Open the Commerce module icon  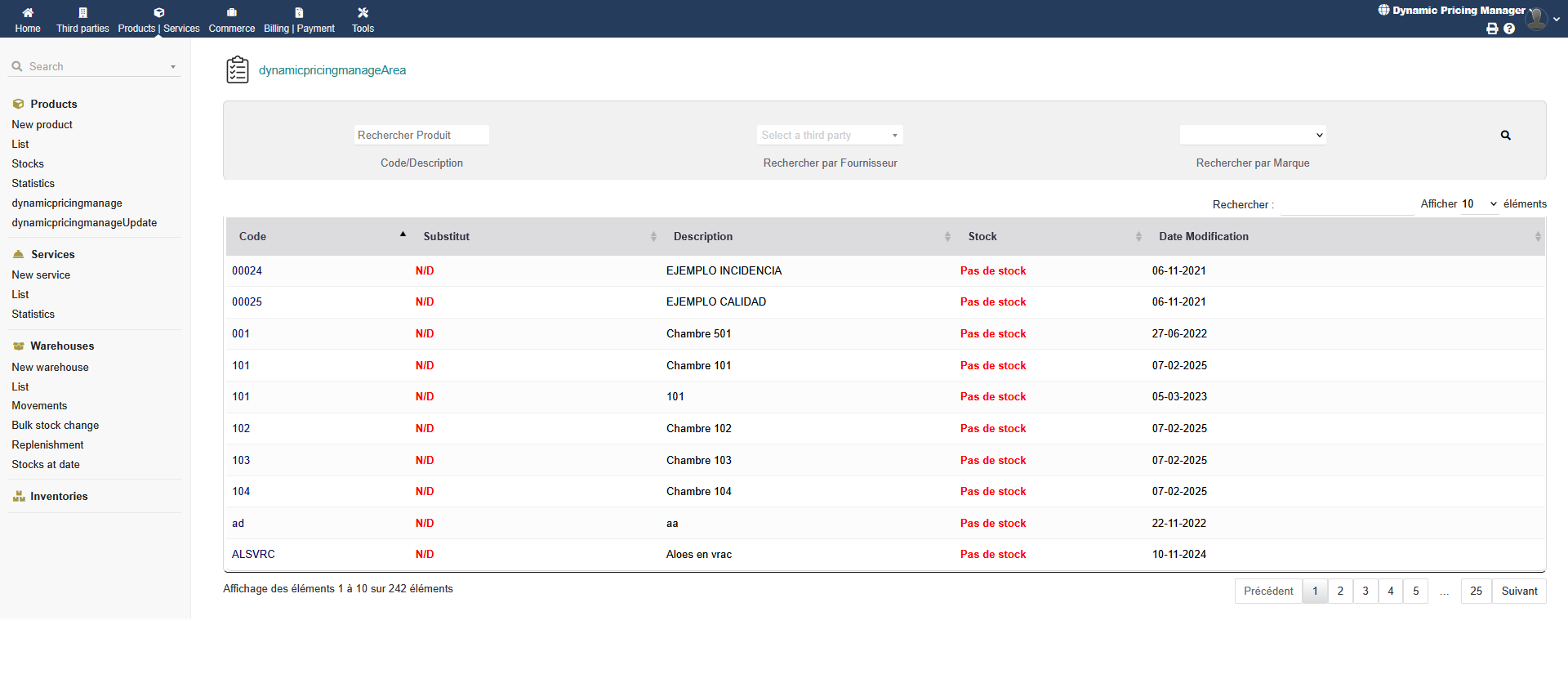pos(232,13)
